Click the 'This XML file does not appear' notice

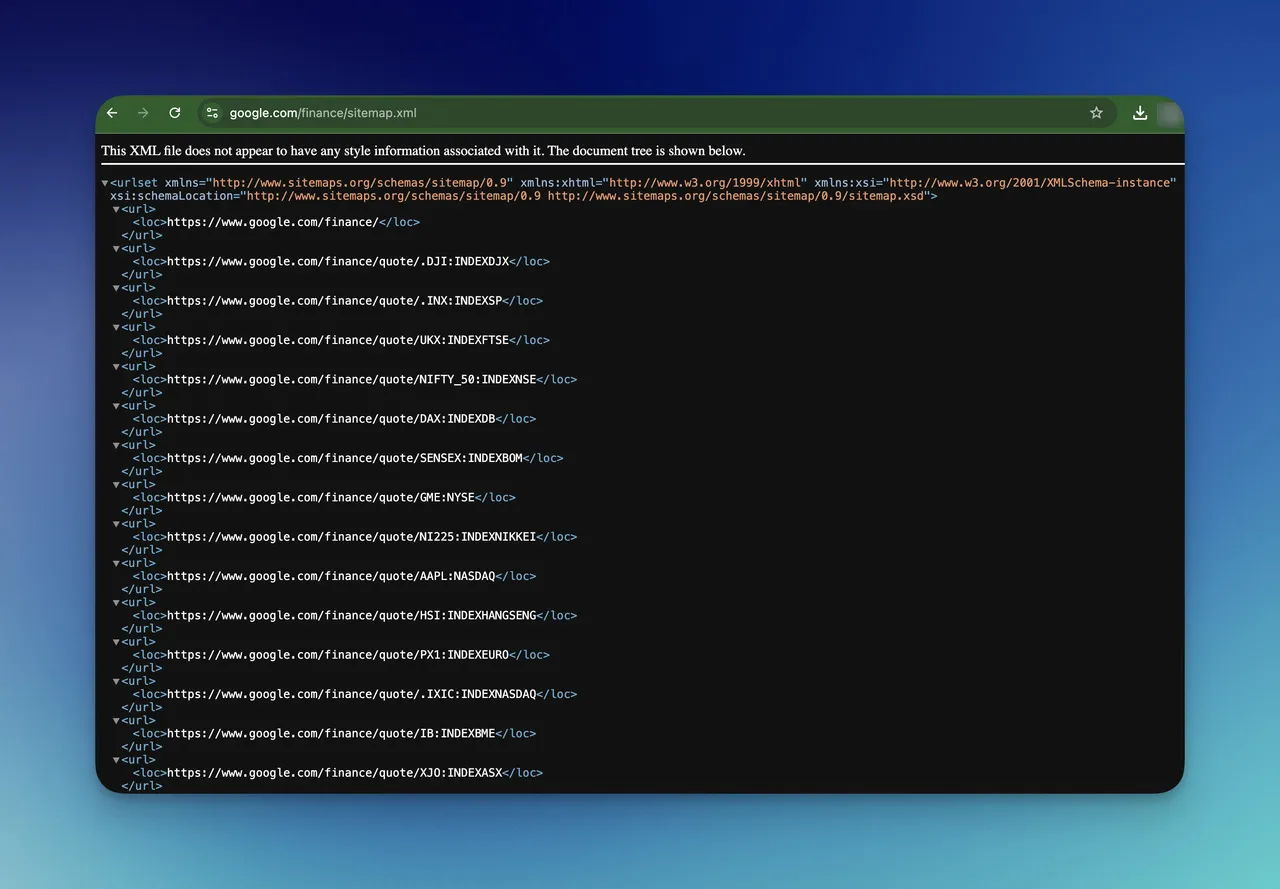(423, 151)
